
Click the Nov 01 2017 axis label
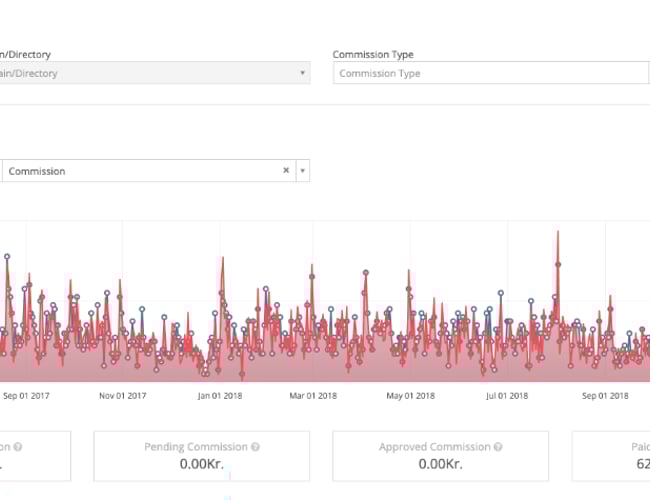[123, 395]
